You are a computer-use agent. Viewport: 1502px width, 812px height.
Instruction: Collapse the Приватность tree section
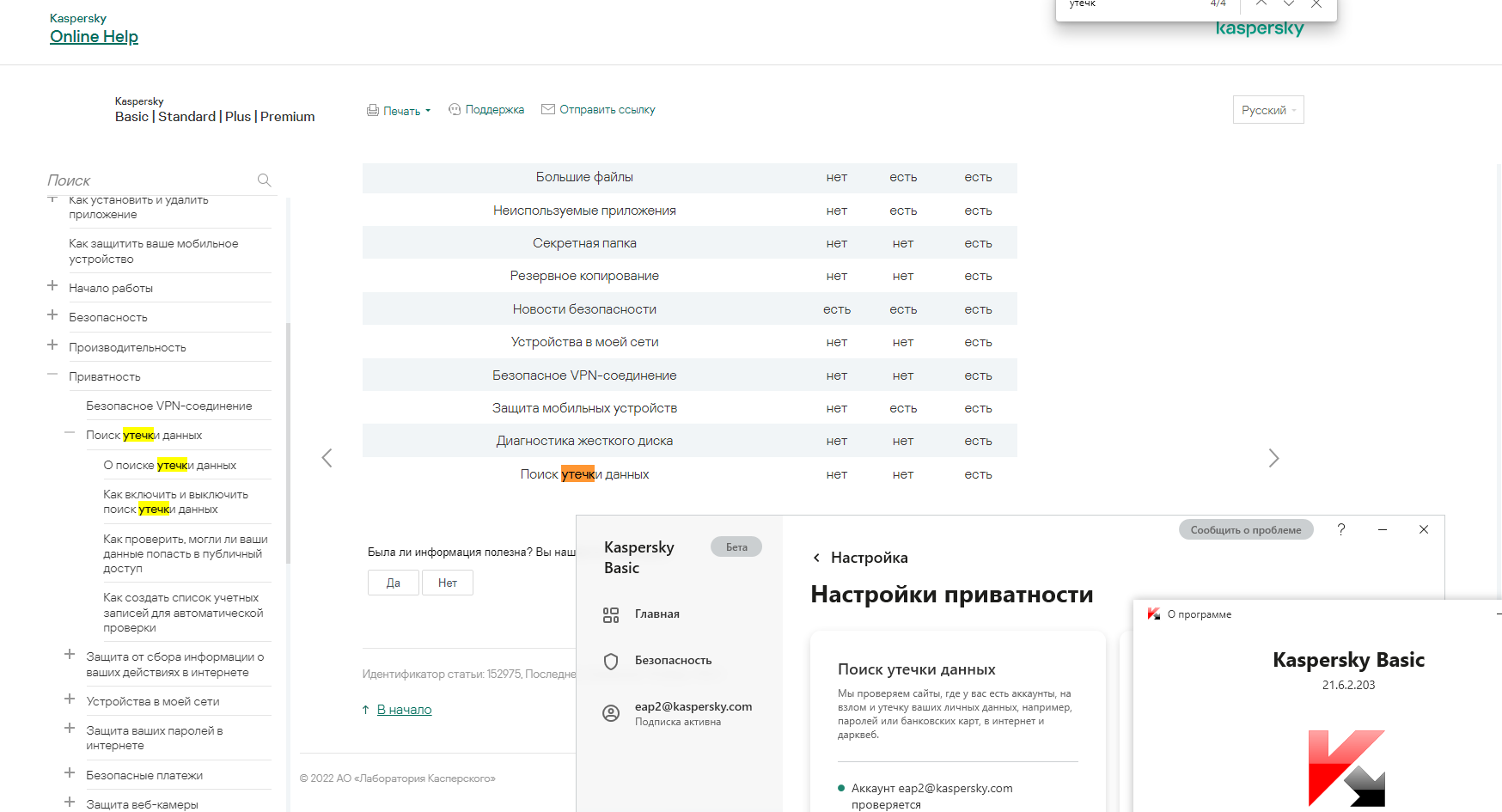pyautogui.click(x=52, y=375)
